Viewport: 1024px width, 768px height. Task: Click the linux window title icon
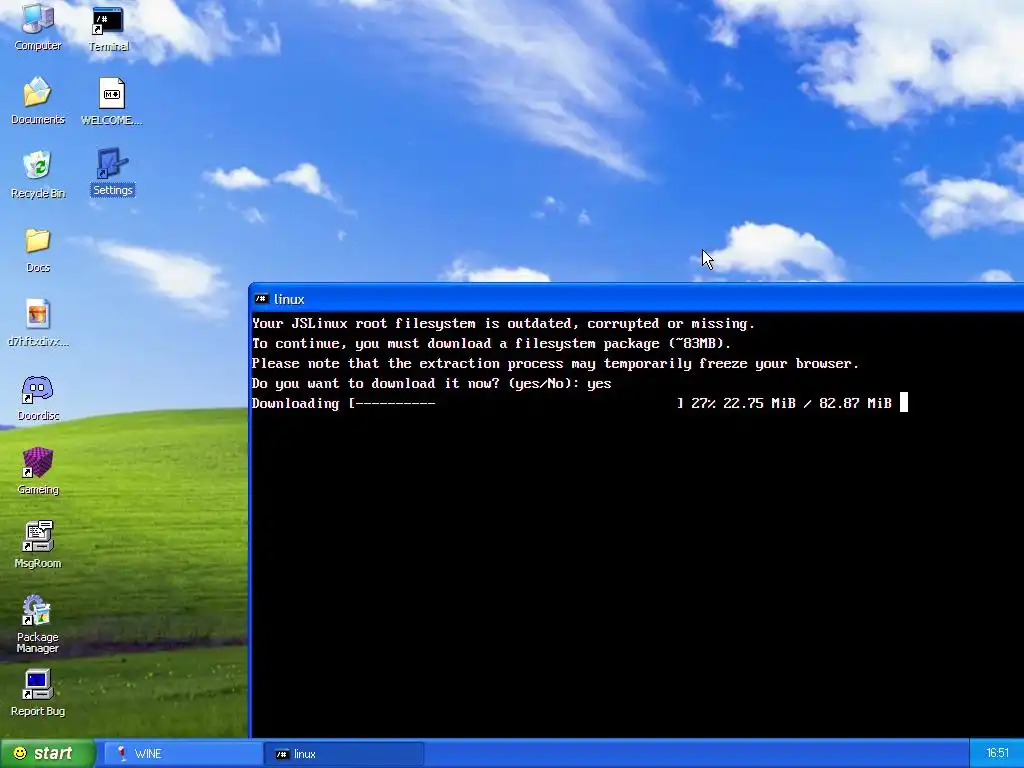pyautogui.click(x=261, y=299)
